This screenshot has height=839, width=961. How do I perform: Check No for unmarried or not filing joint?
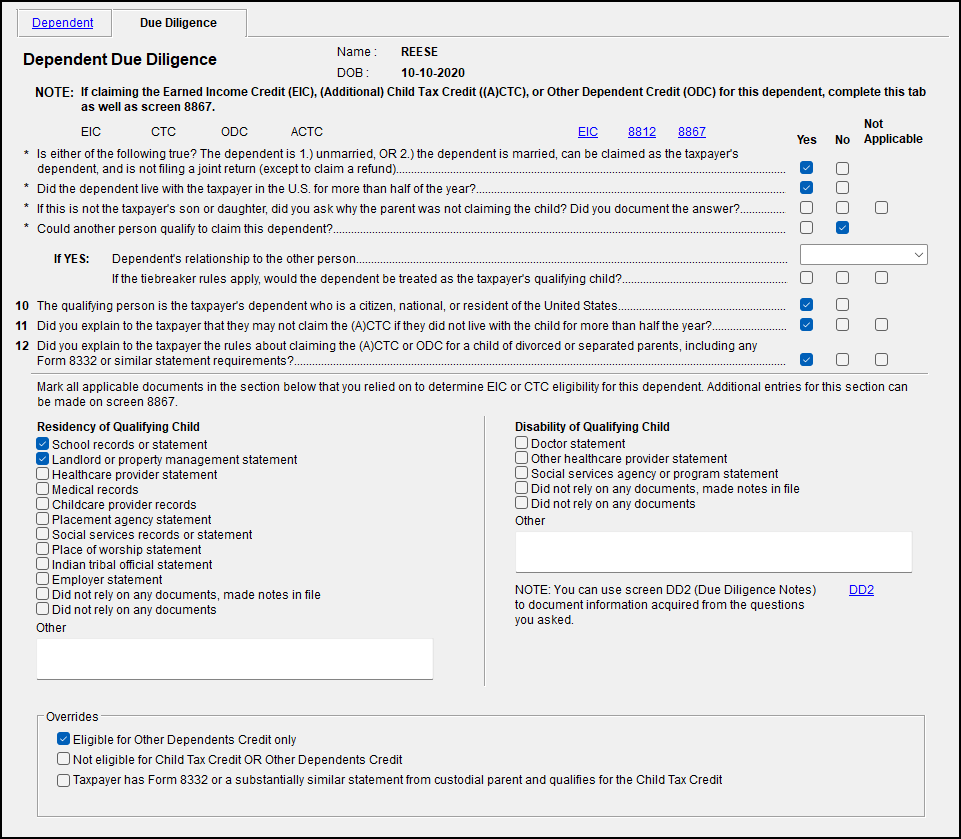[842, 168]
